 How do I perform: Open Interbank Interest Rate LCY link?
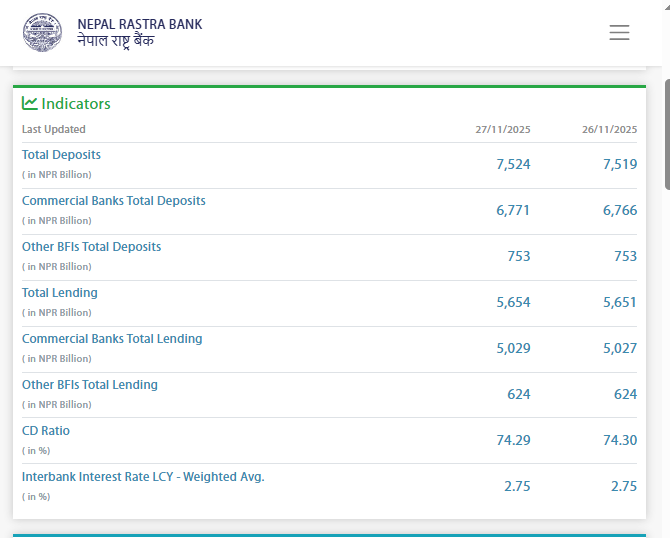point(143,477)
